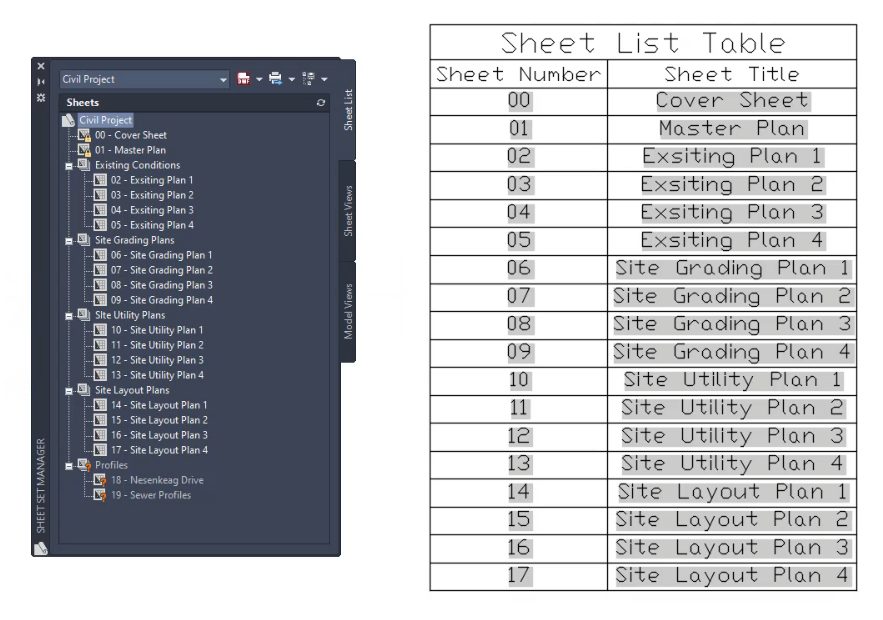Select the Civil Project sheet set icon
This screenshot has width=883, height=620.
(68, 121)
